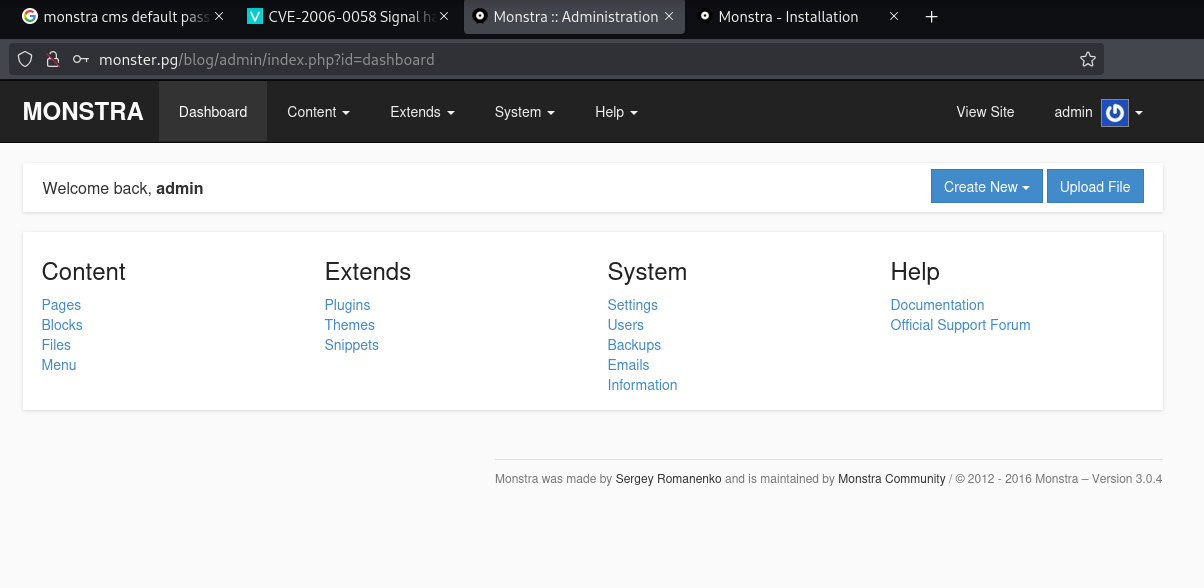Open the Emails link
The image size is (1204, 588).
pyautogui.click(x=629, y=365)
